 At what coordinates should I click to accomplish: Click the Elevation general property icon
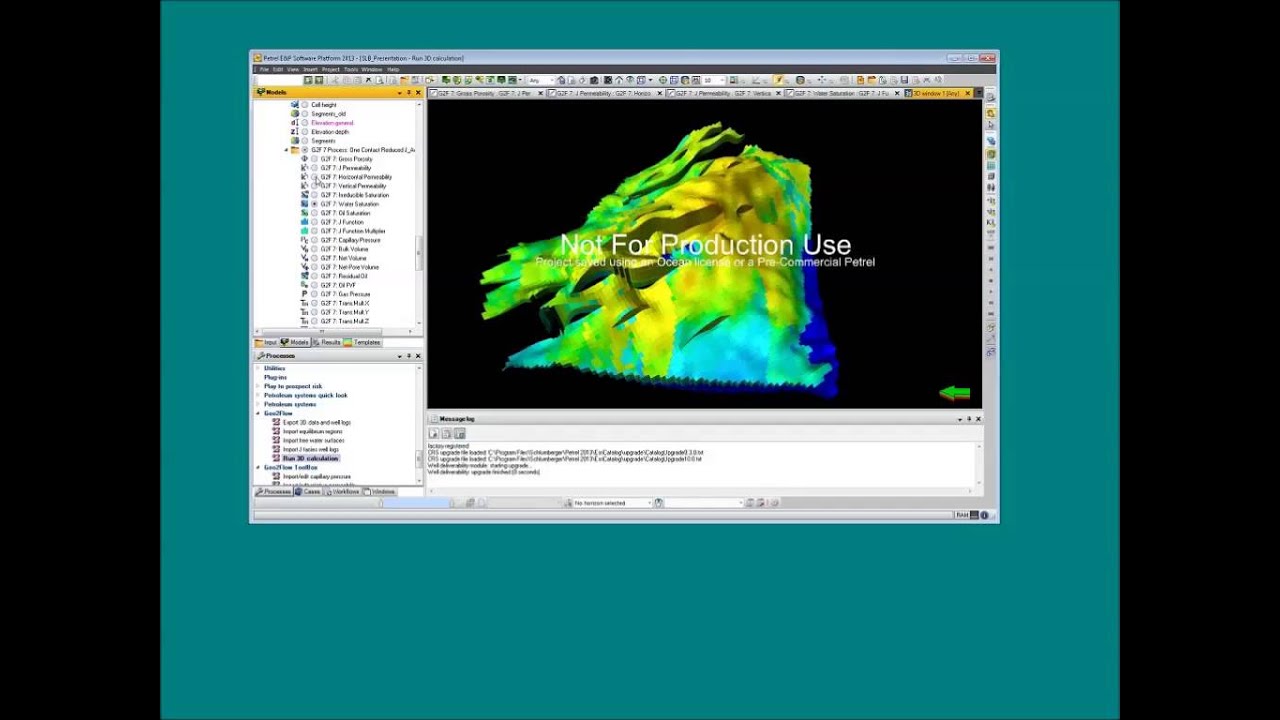pyautogui.click(x=295, y=123)
